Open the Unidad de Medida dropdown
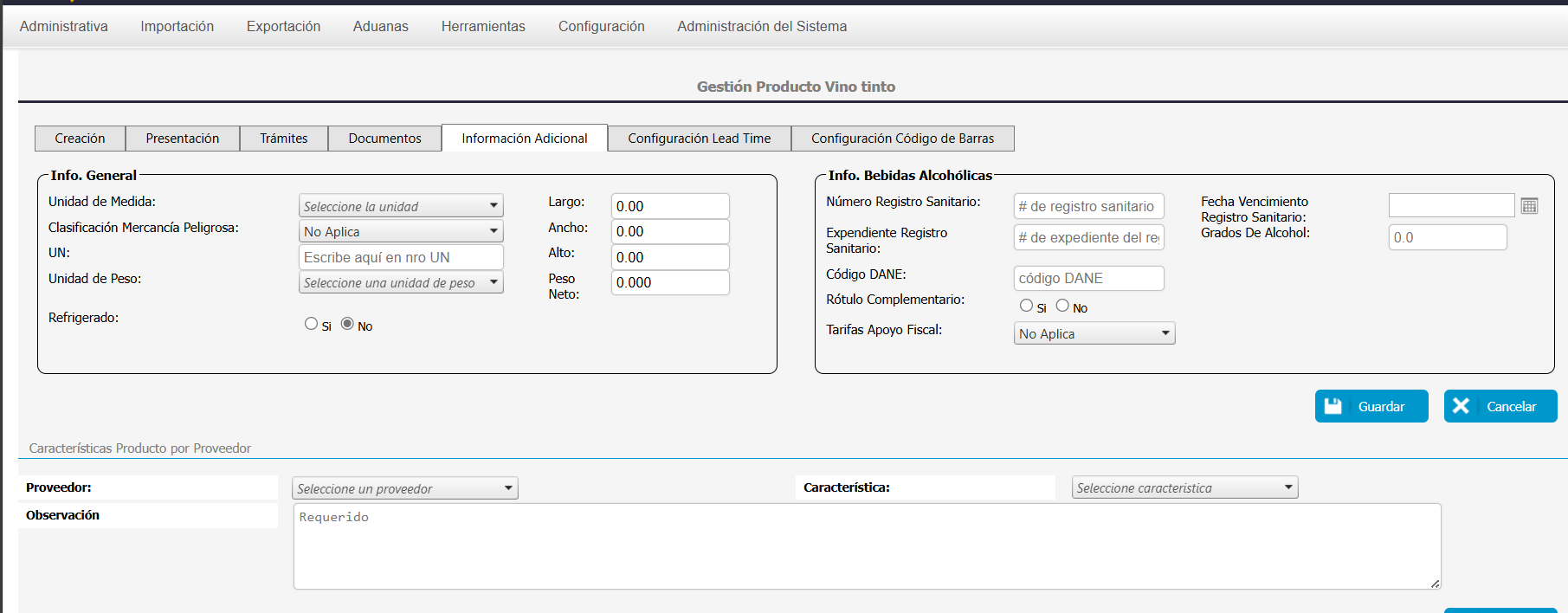The width and height of the screenshot is (1568, 613). tap(401, 206)
